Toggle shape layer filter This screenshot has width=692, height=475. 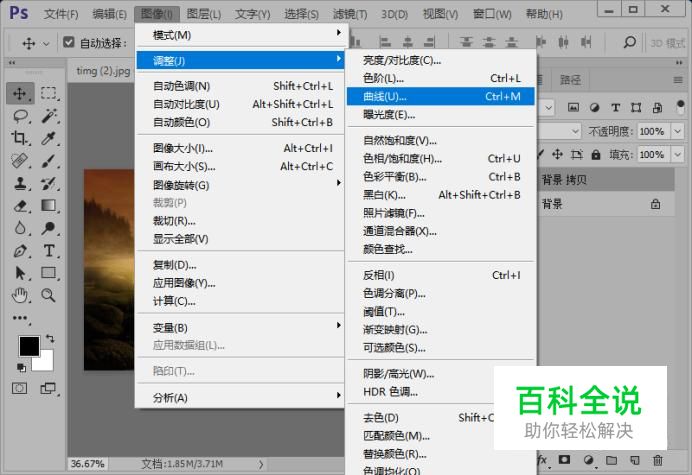636,107
